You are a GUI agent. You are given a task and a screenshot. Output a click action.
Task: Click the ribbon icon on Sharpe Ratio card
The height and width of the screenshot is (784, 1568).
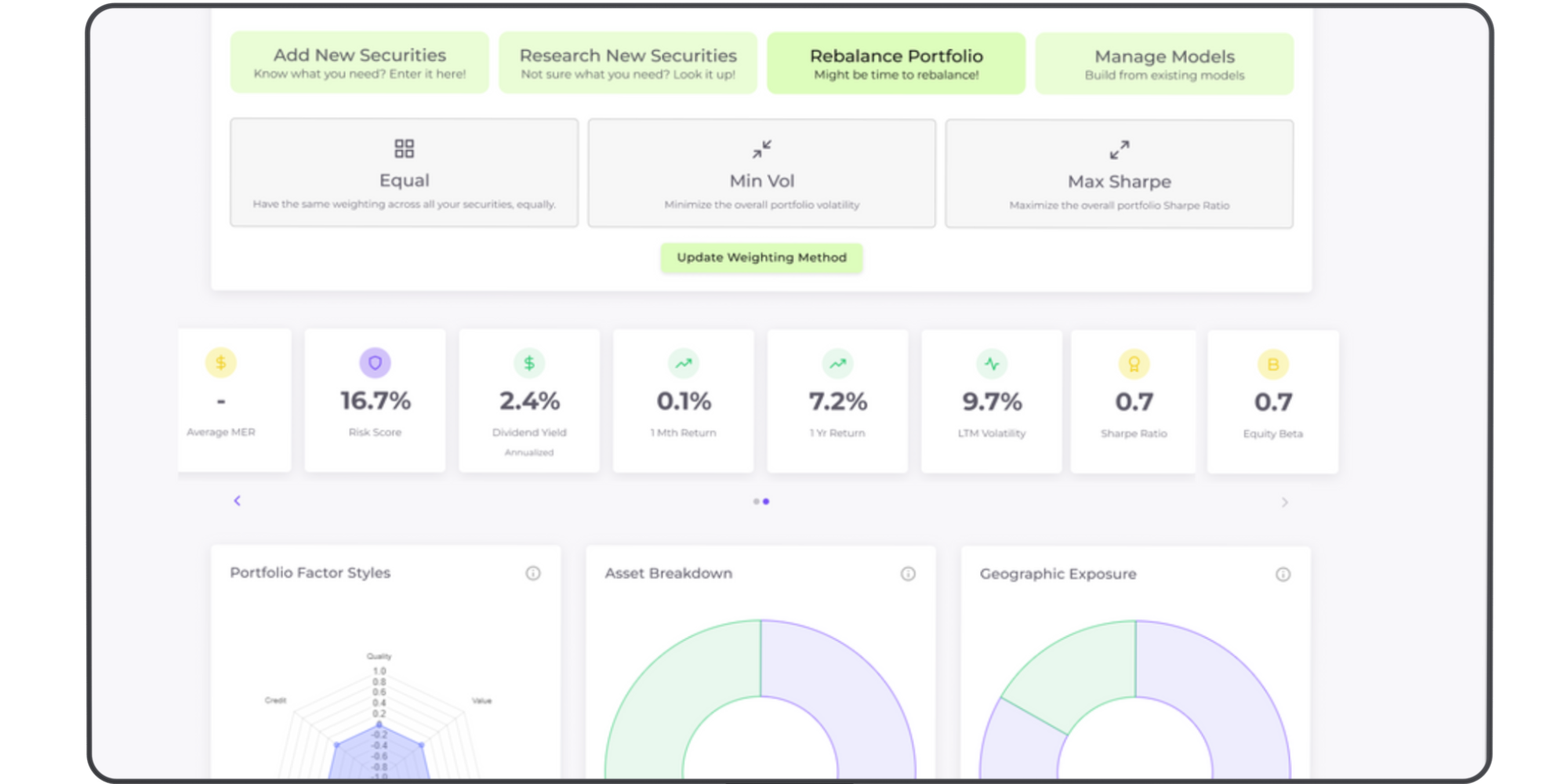tap(1134, 363)
